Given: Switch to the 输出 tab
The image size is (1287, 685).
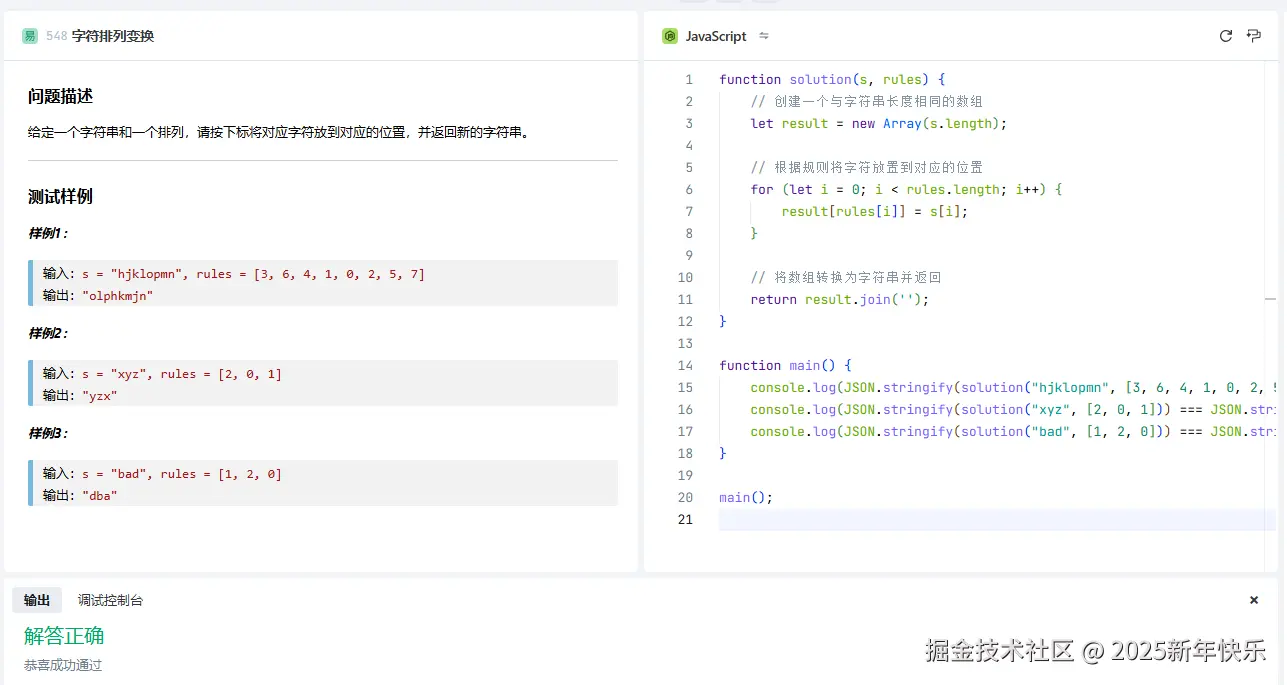Looking at the screenshot, I should 37,600.
